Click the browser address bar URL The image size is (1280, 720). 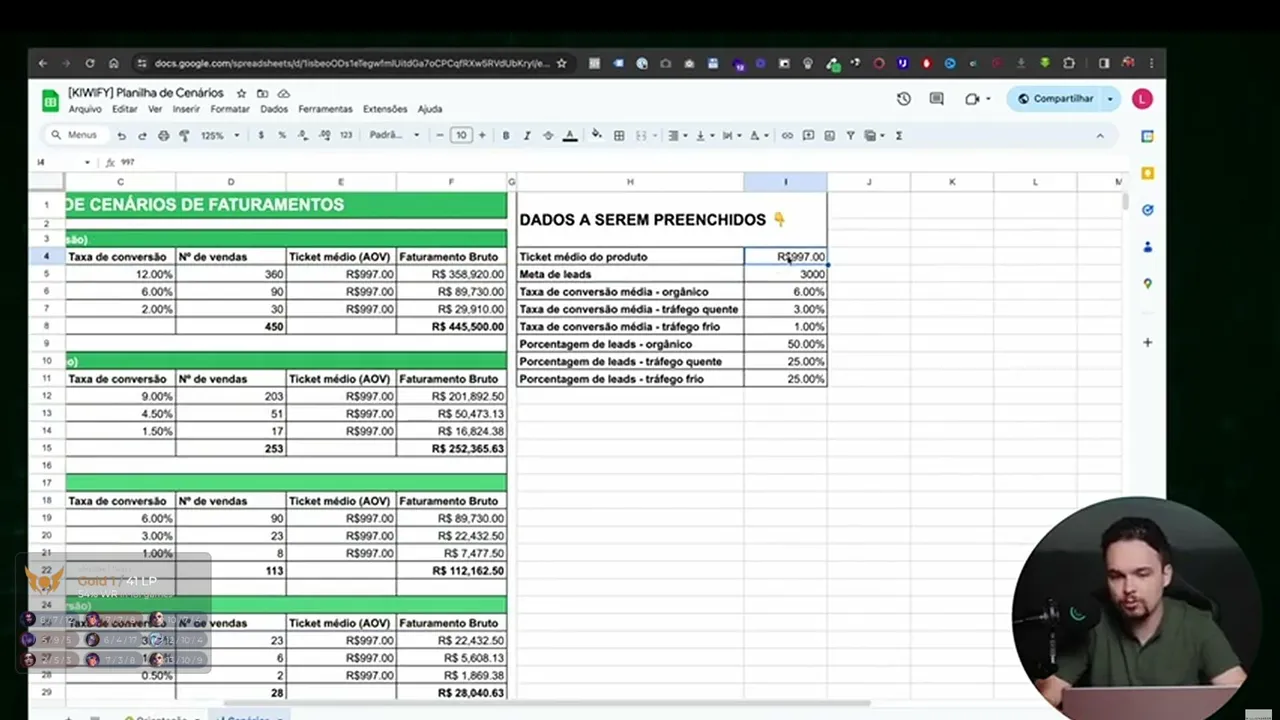click(352, 63)
